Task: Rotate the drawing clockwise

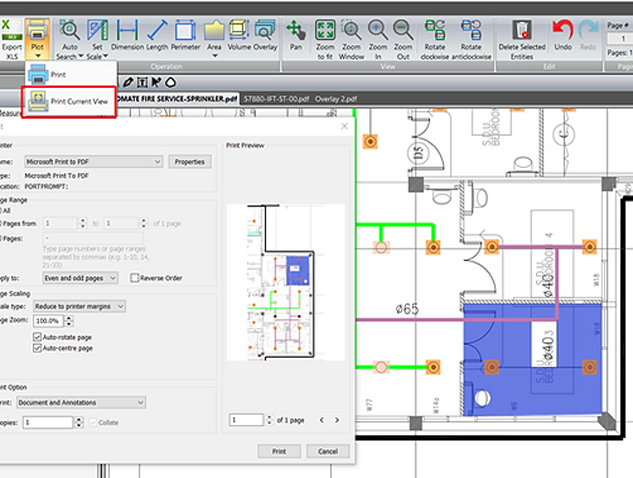Action: point(435,34)
